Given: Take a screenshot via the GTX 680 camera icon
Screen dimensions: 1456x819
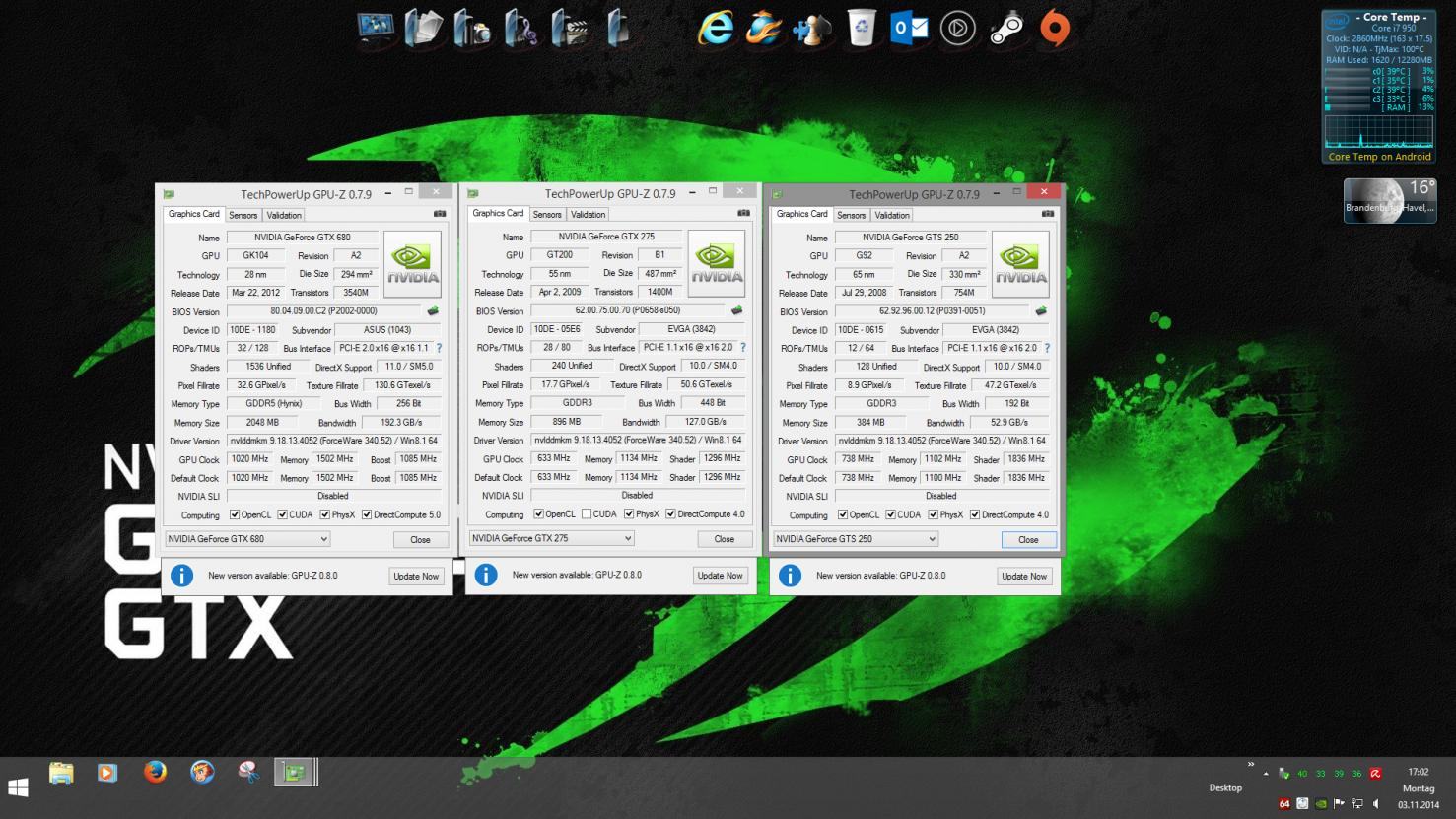Looking at the screenshot, I should coord(440,214).
